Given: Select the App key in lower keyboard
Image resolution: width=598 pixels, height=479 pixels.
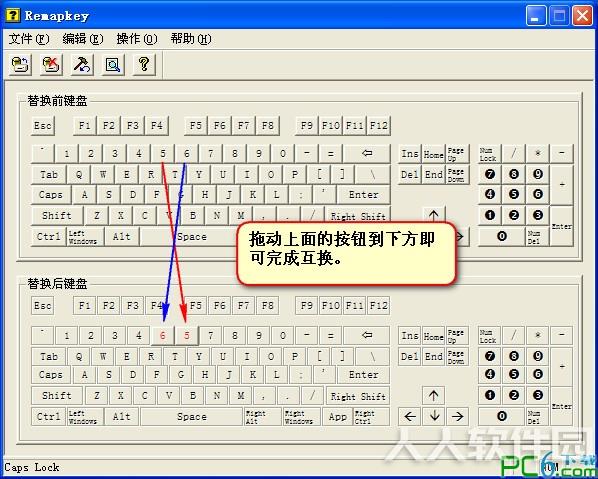Looking at the screenshot, I should (x=338, y=416).
